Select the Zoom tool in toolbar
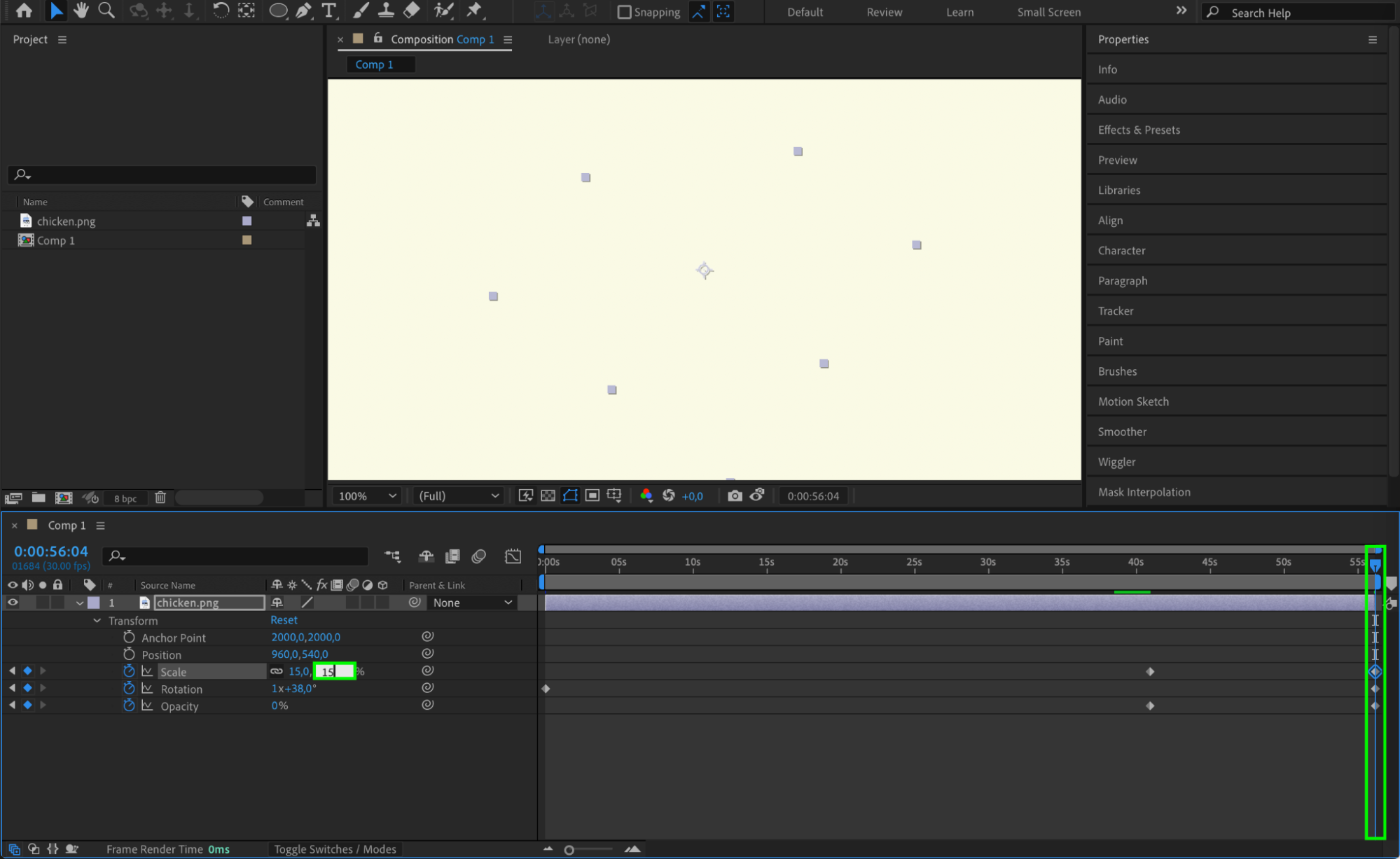 pyautogui.click(x=106, y=11)
